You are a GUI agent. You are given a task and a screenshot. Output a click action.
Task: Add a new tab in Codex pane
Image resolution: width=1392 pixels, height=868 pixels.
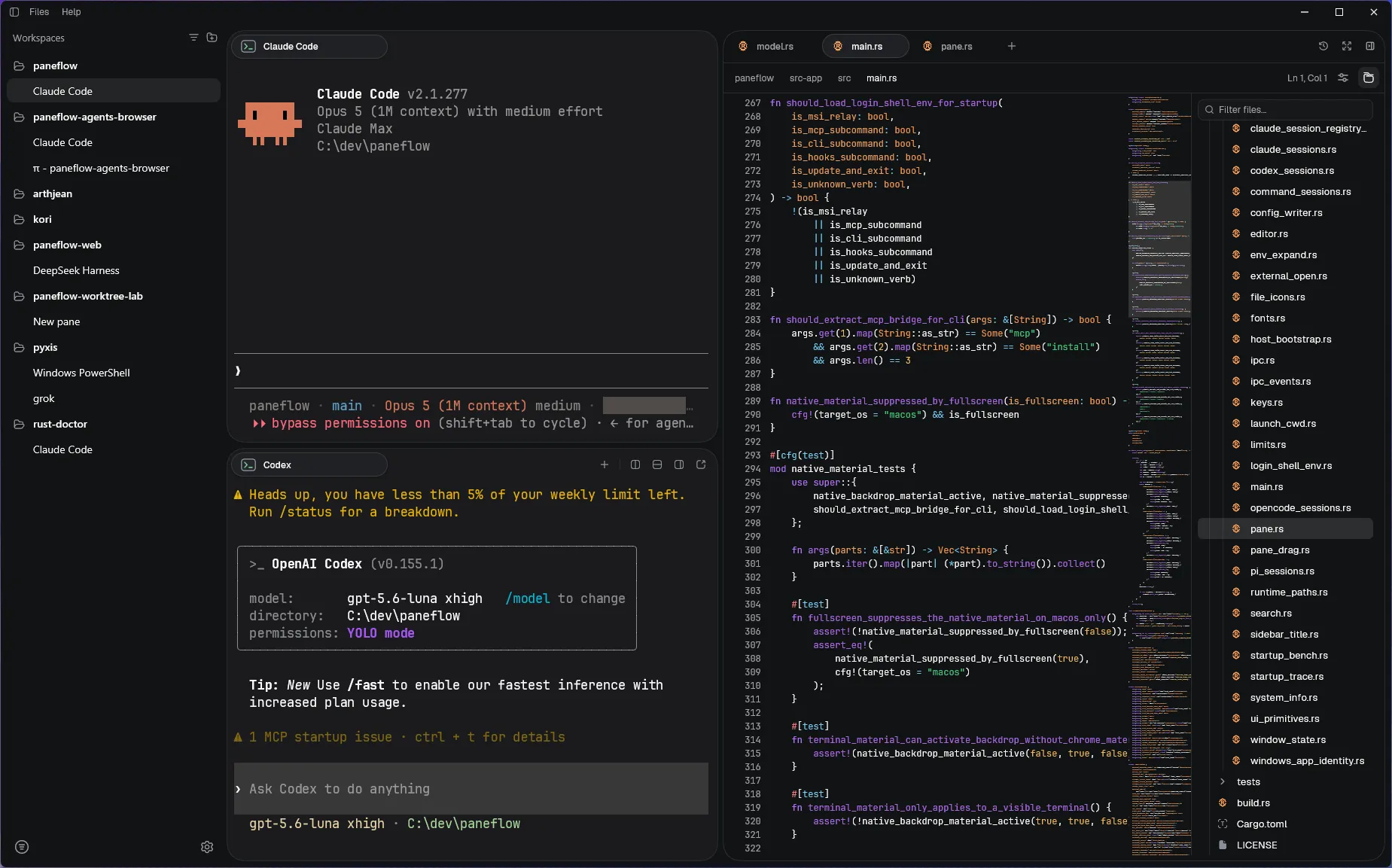click(605, 464)
